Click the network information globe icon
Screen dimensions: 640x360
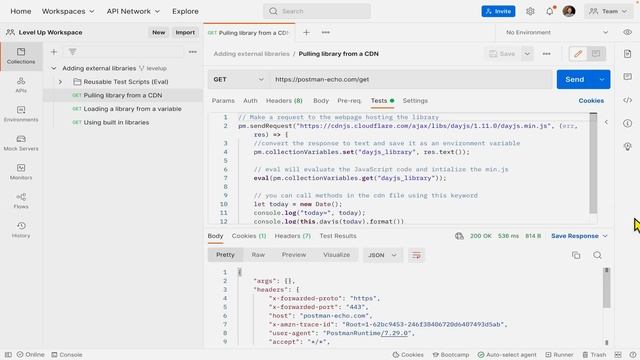point(459,236)
